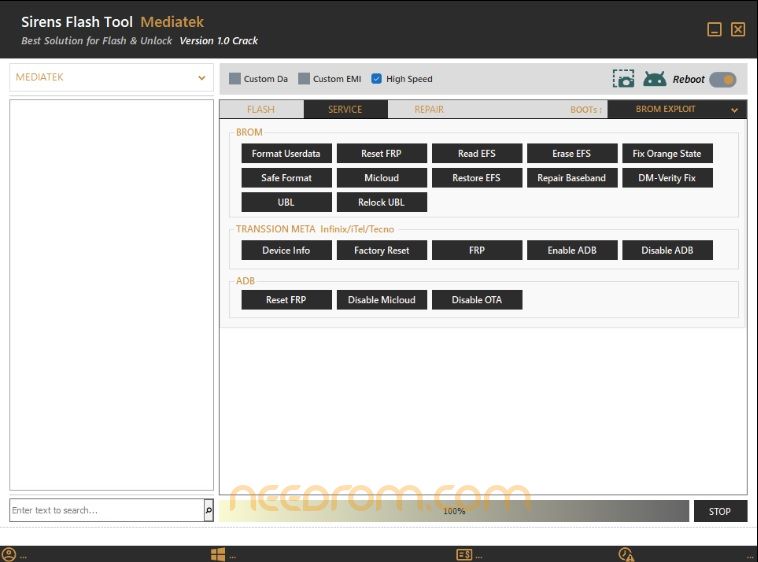Click the Windows logo icon in status bar
The height and width of the screenshot is (562, 758).
coord(217,554)
